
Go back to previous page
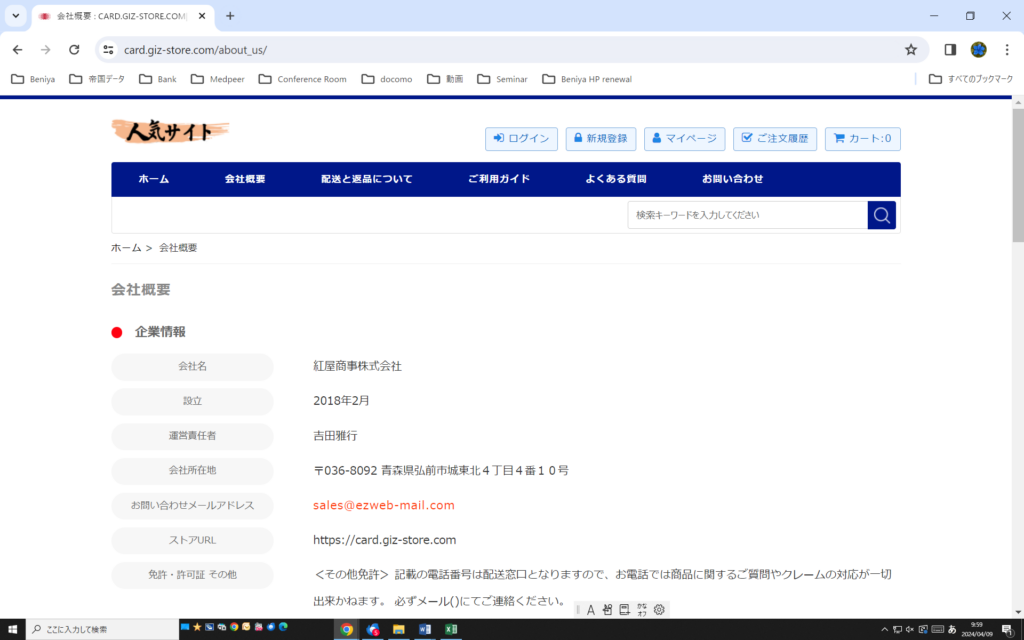[17, 49]
